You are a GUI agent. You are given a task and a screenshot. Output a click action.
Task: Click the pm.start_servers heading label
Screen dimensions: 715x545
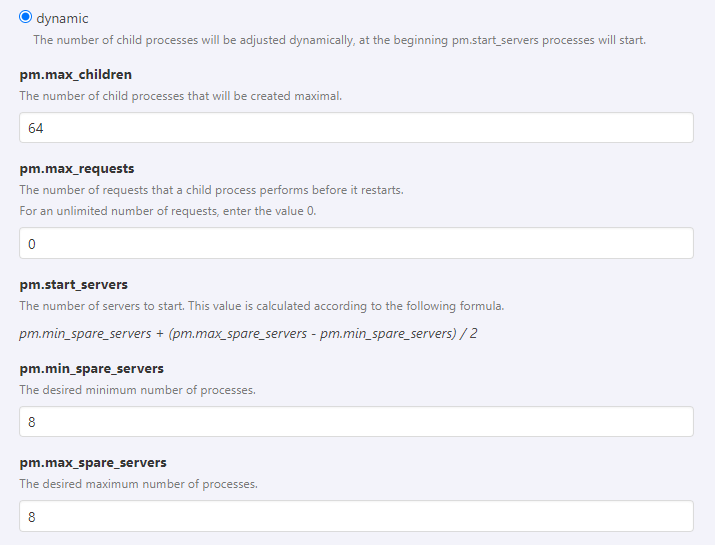(x=74, y=284)
